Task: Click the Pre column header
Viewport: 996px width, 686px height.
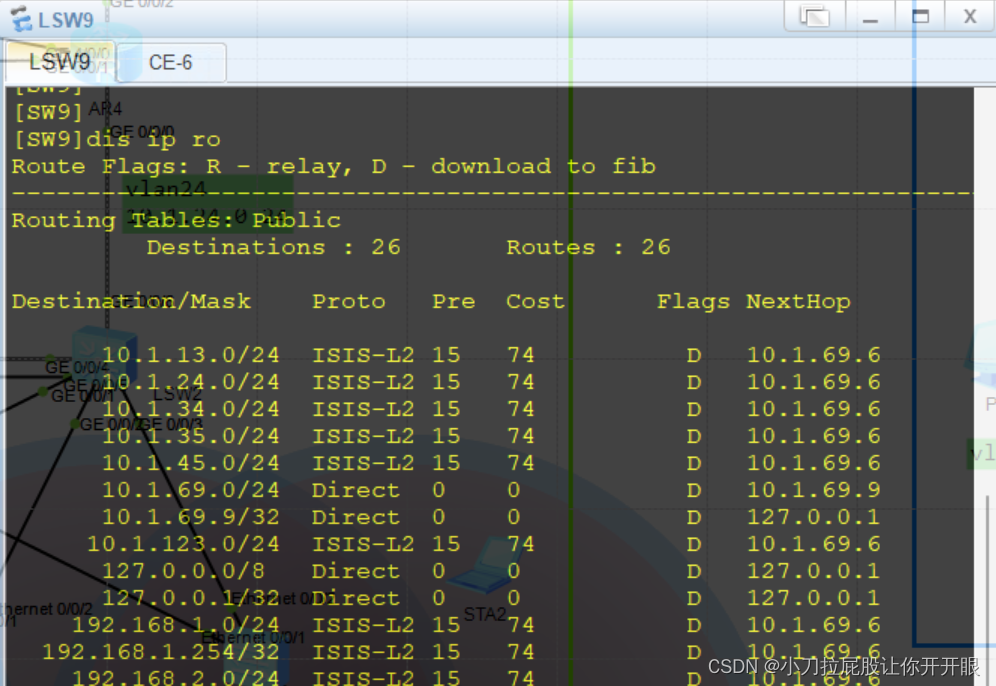Action: coord(454,301)
